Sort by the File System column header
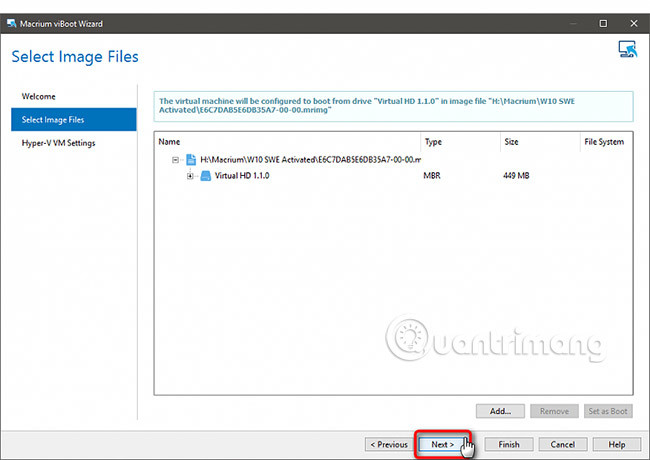The height and width of the screenshot is (460, 650). (x=606, y=142)
